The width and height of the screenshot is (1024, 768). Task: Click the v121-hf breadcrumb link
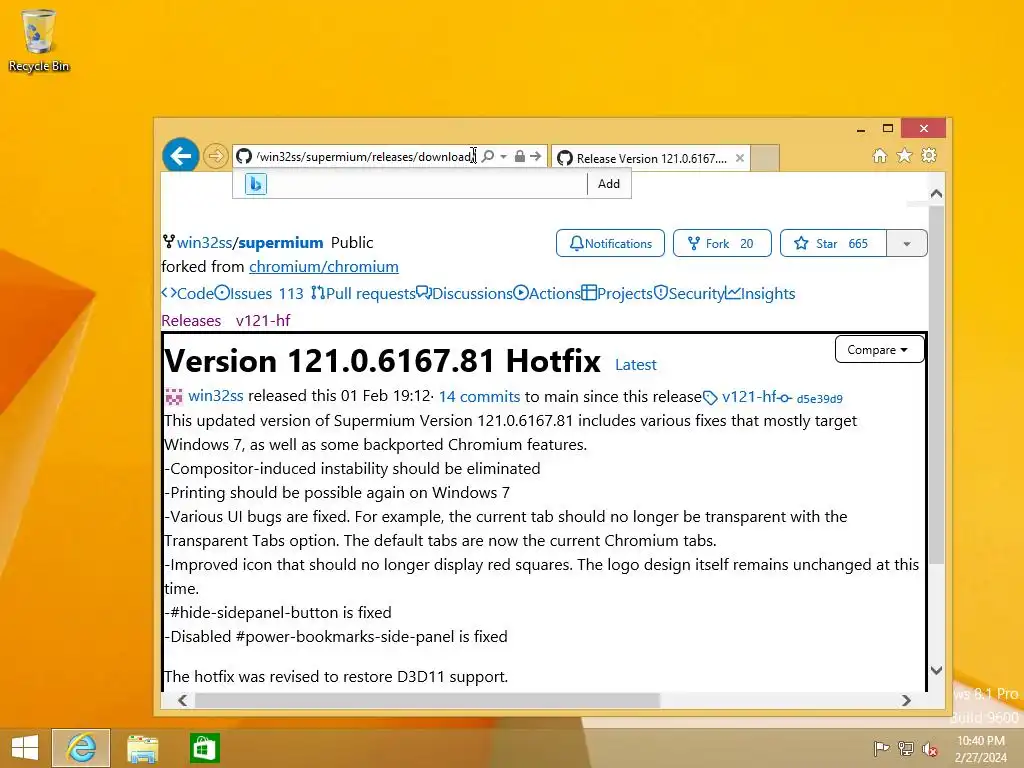[x=263, y=321]
